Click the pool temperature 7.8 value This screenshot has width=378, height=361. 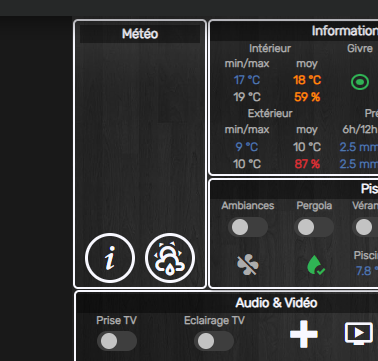367,271
